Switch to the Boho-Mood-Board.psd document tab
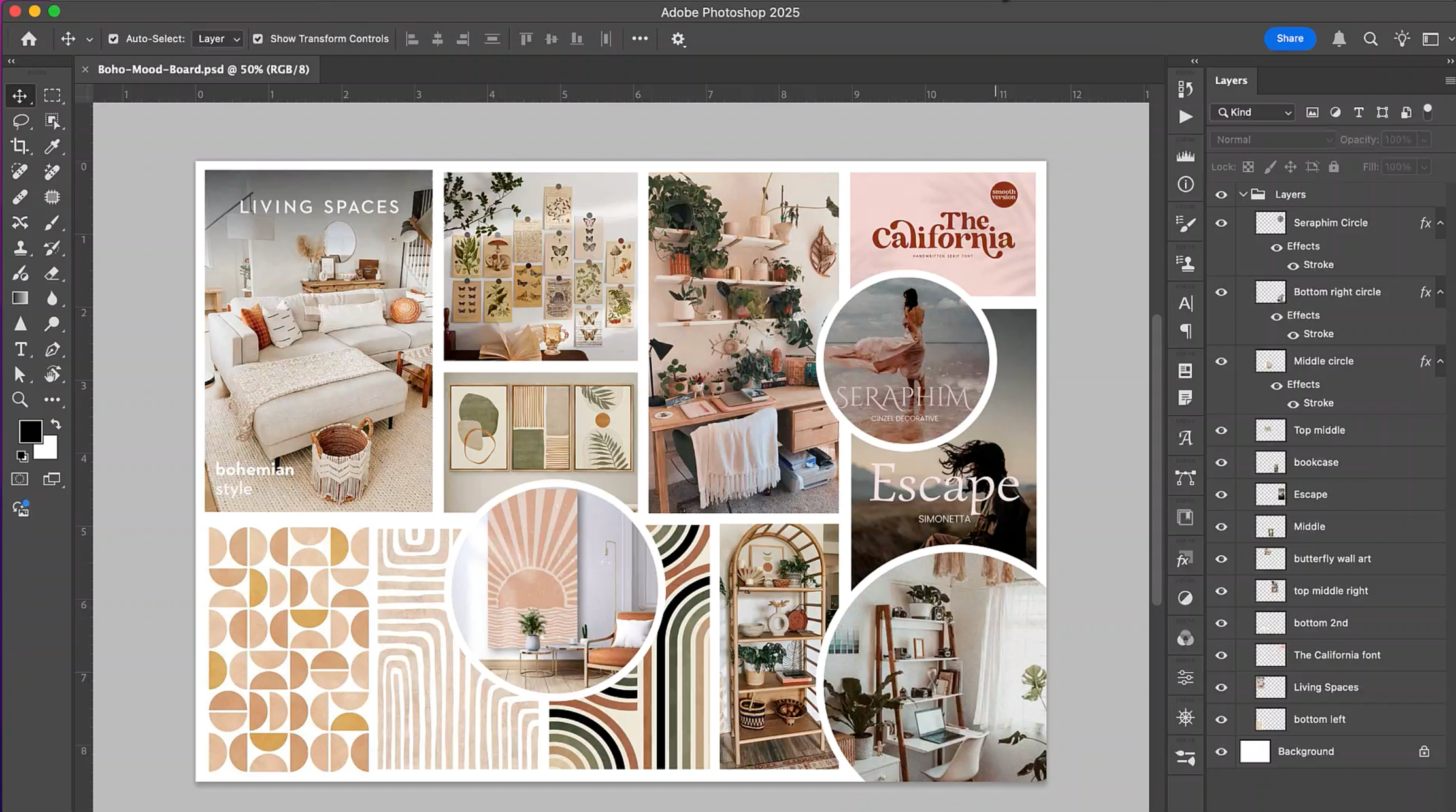The width and height of the screenshot is (1456, 812). click(x=203, y=69)
